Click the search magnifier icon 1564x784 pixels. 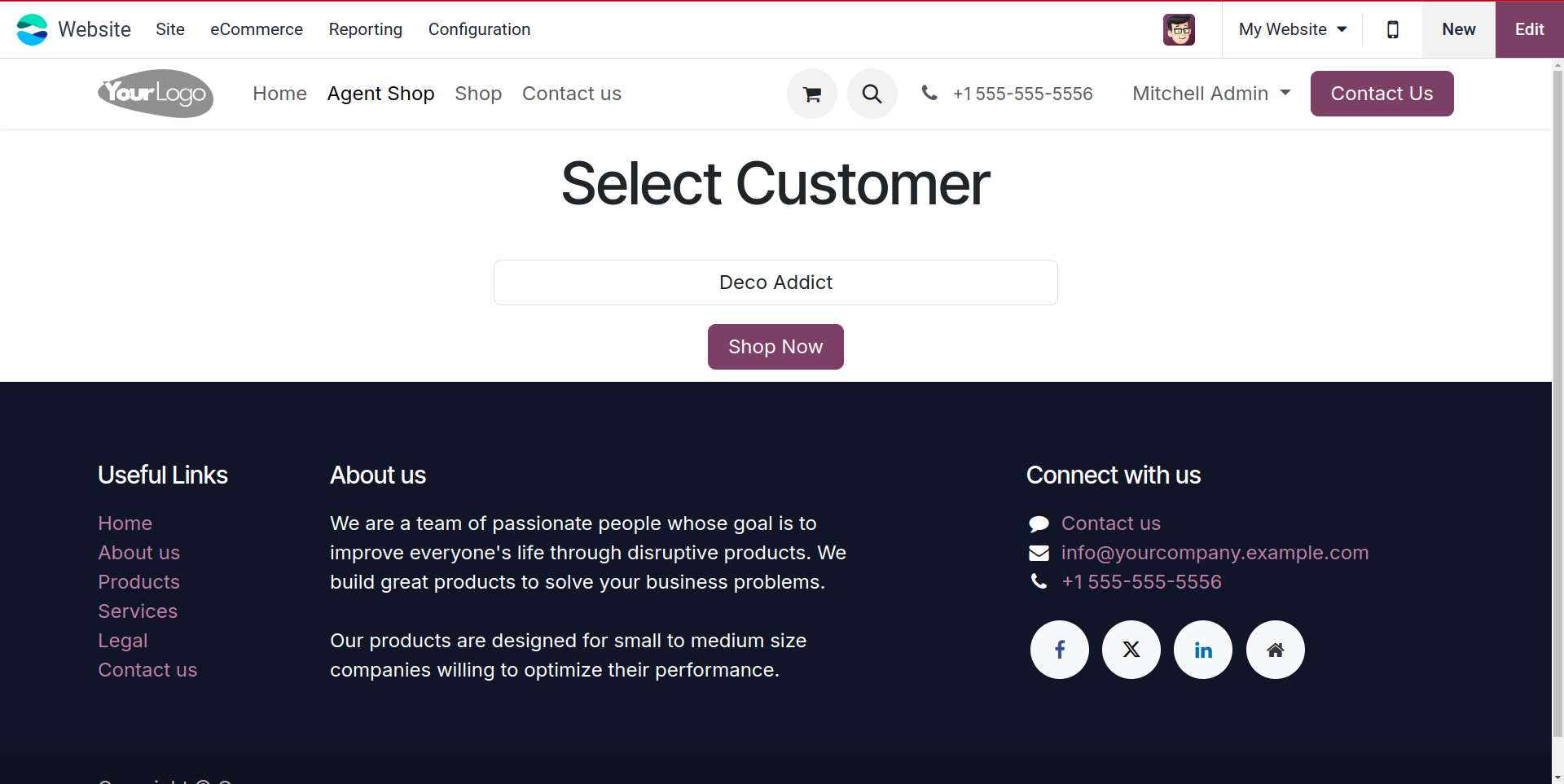coord(872,94)
